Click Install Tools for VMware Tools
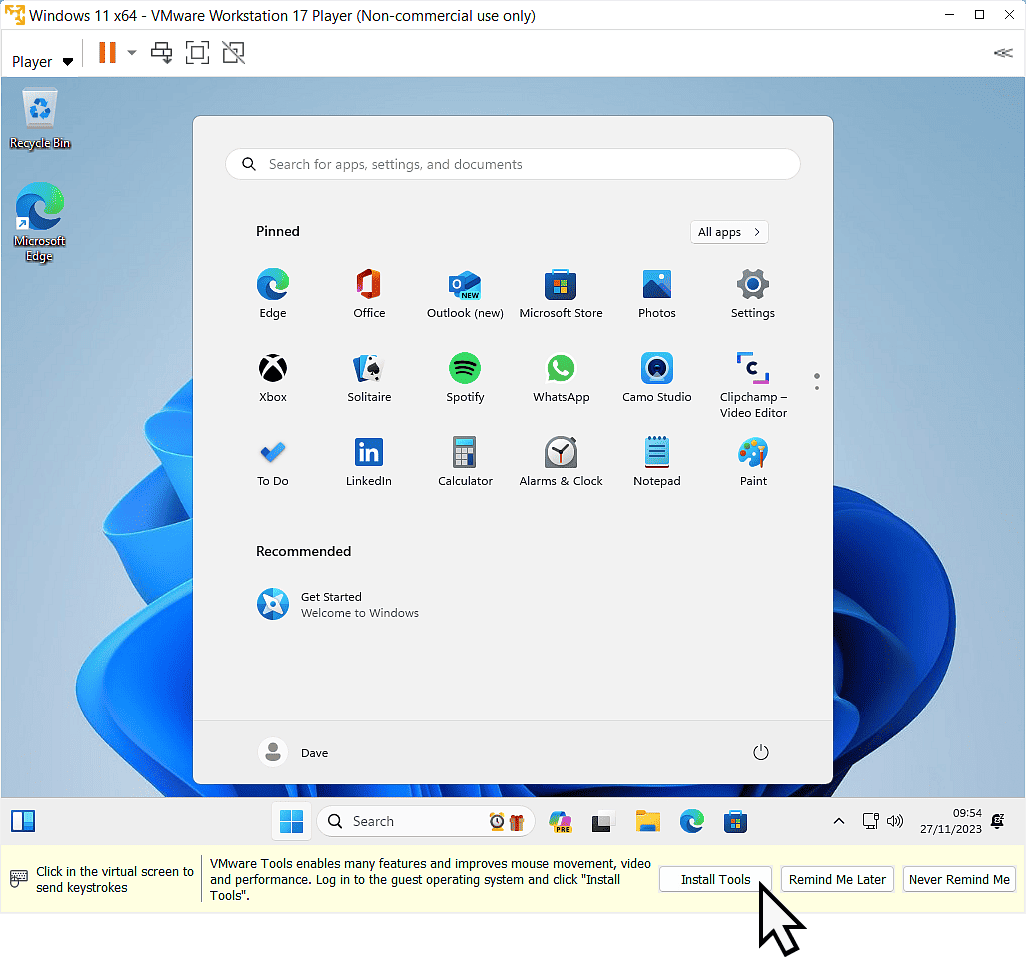The width and height of the screenshot is (1026, 957). pos(714,879)
